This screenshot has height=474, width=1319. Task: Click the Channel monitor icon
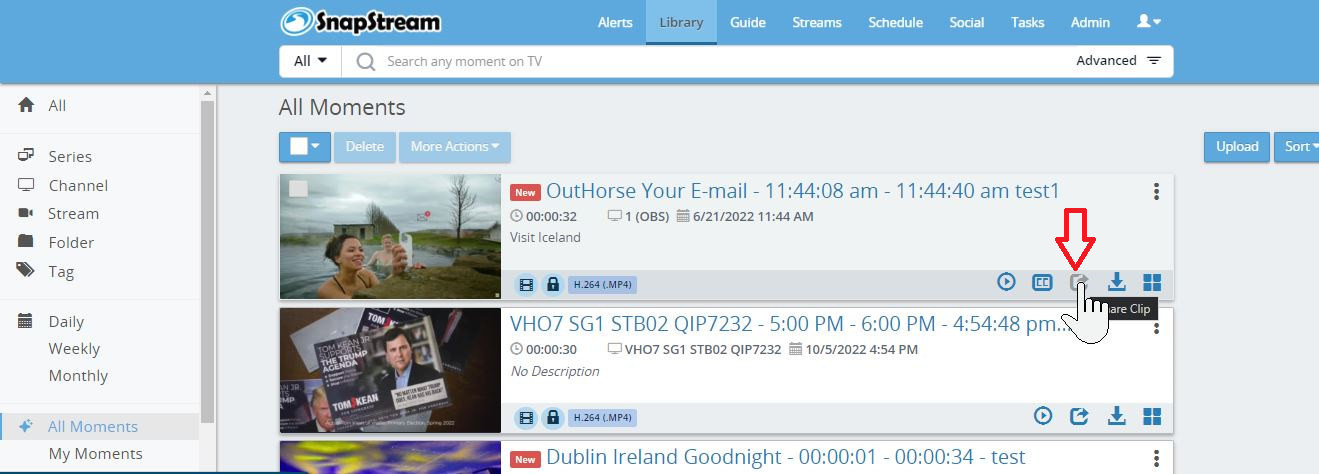pos(26,185)
